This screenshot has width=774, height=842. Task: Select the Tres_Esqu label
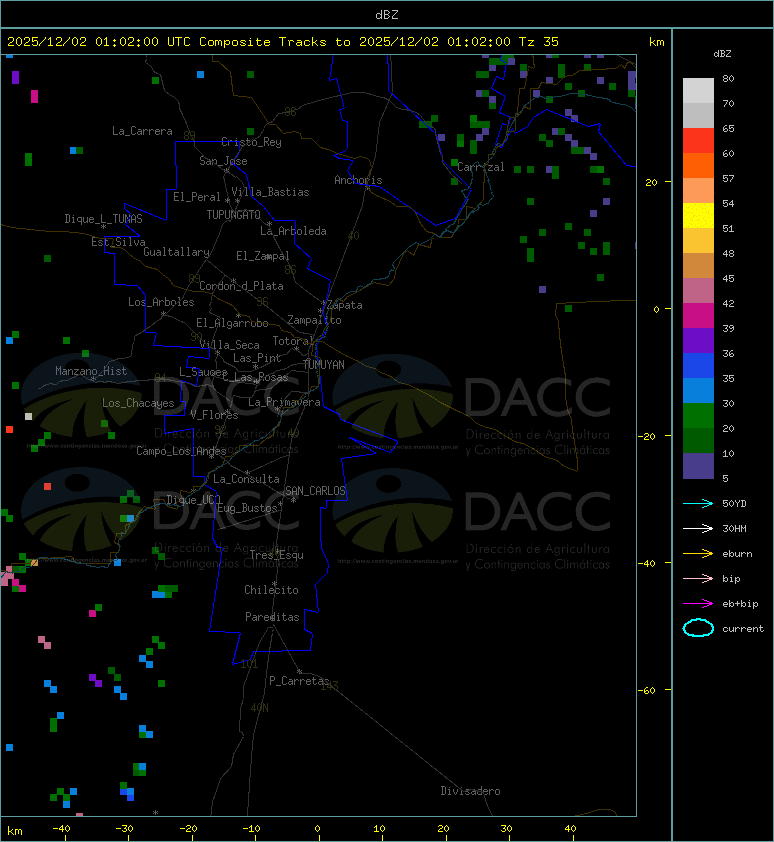coord(277,555)
